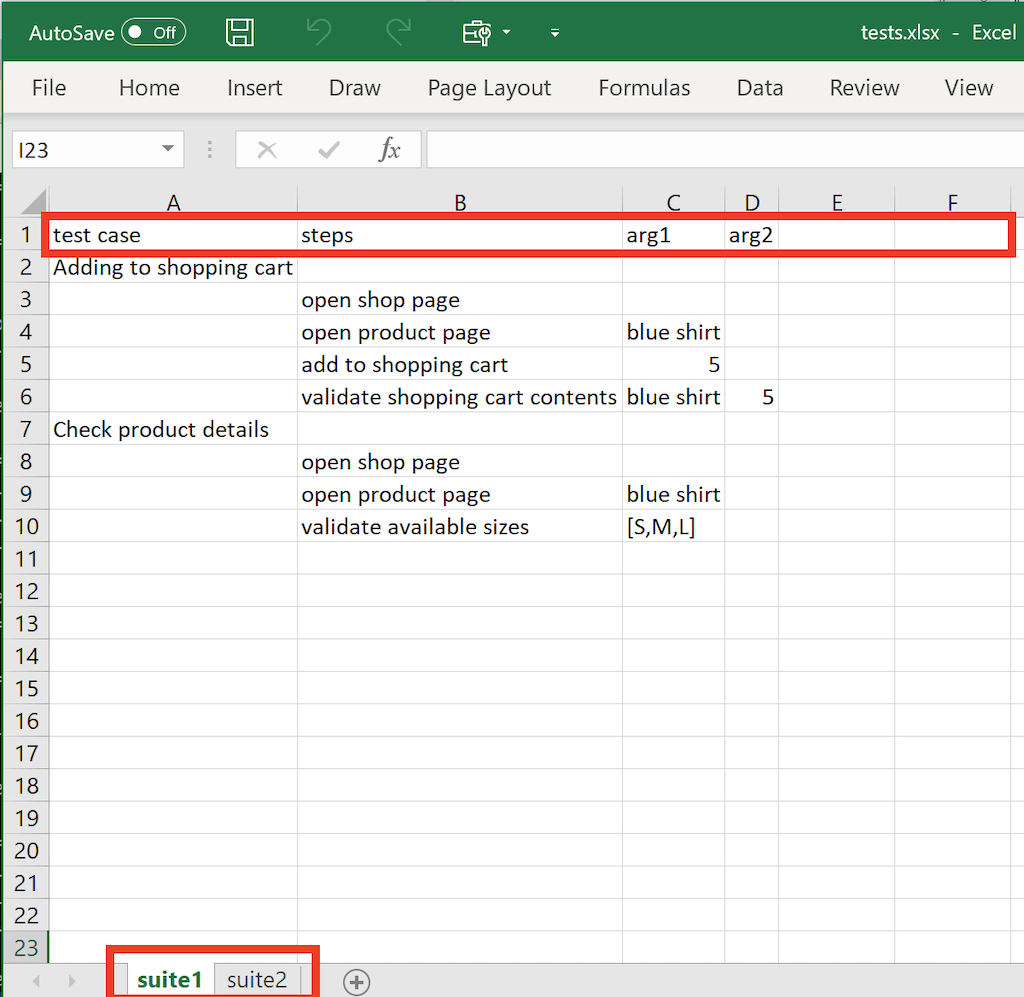
Task: Click the formula bar Cancel X icon
Action: (x=266, y=150)
